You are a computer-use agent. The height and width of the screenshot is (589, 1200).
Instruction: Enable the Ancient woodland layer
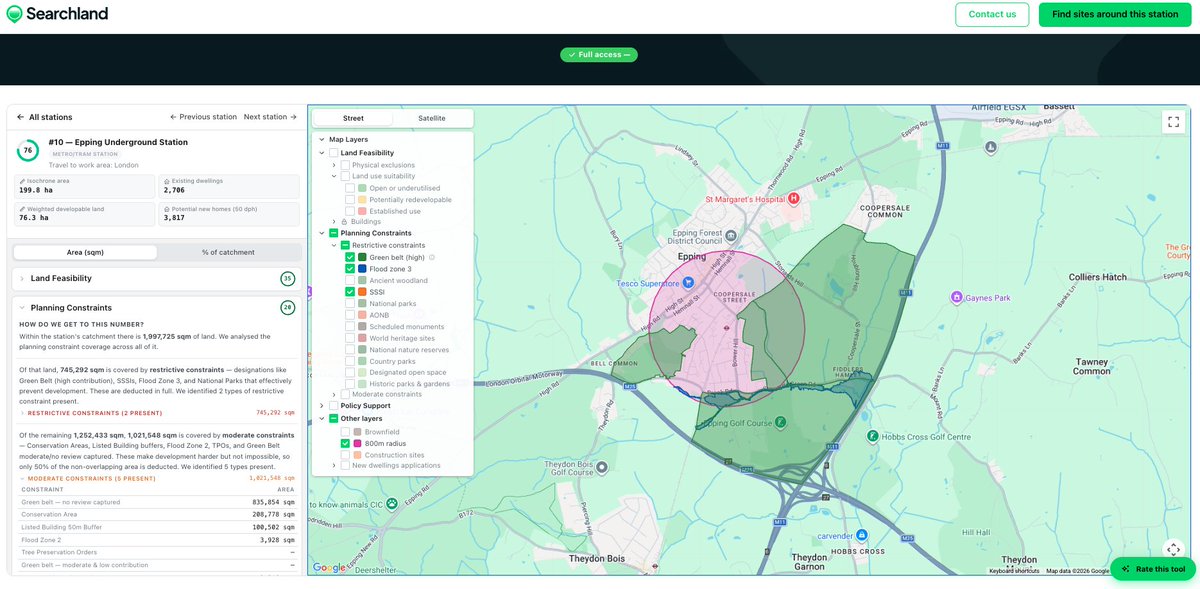(x=350, y=280)
